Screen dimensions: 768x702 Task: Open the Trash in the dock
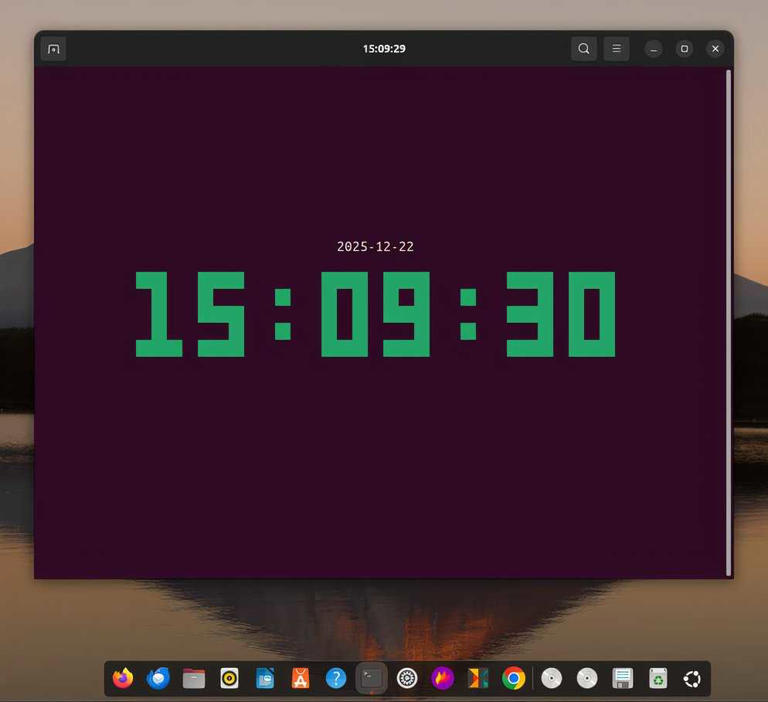[658, 678]
